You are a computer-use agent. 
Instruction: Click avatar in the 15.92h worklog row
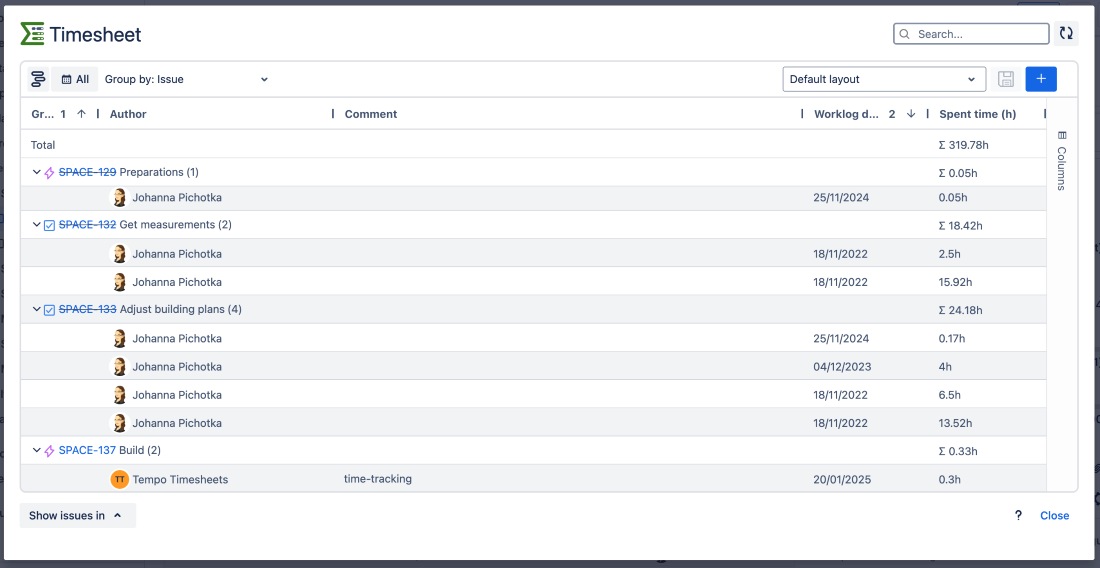(120, 282)
